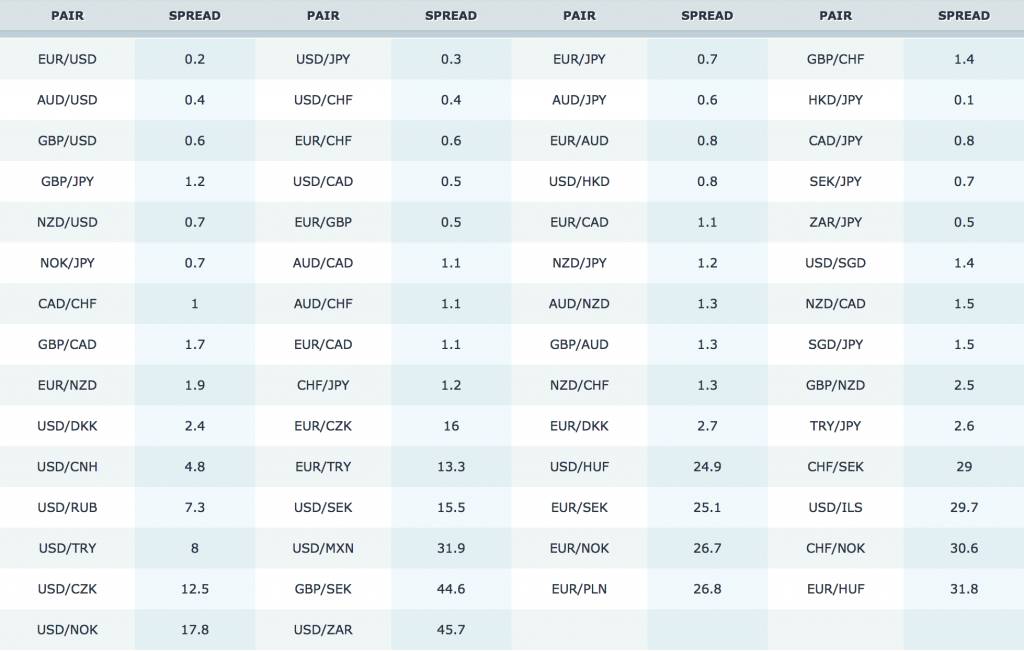This screenshot has width=1024, height=651.
Task: Click the USD/ZAR pair cell
Action: (323, 630)
